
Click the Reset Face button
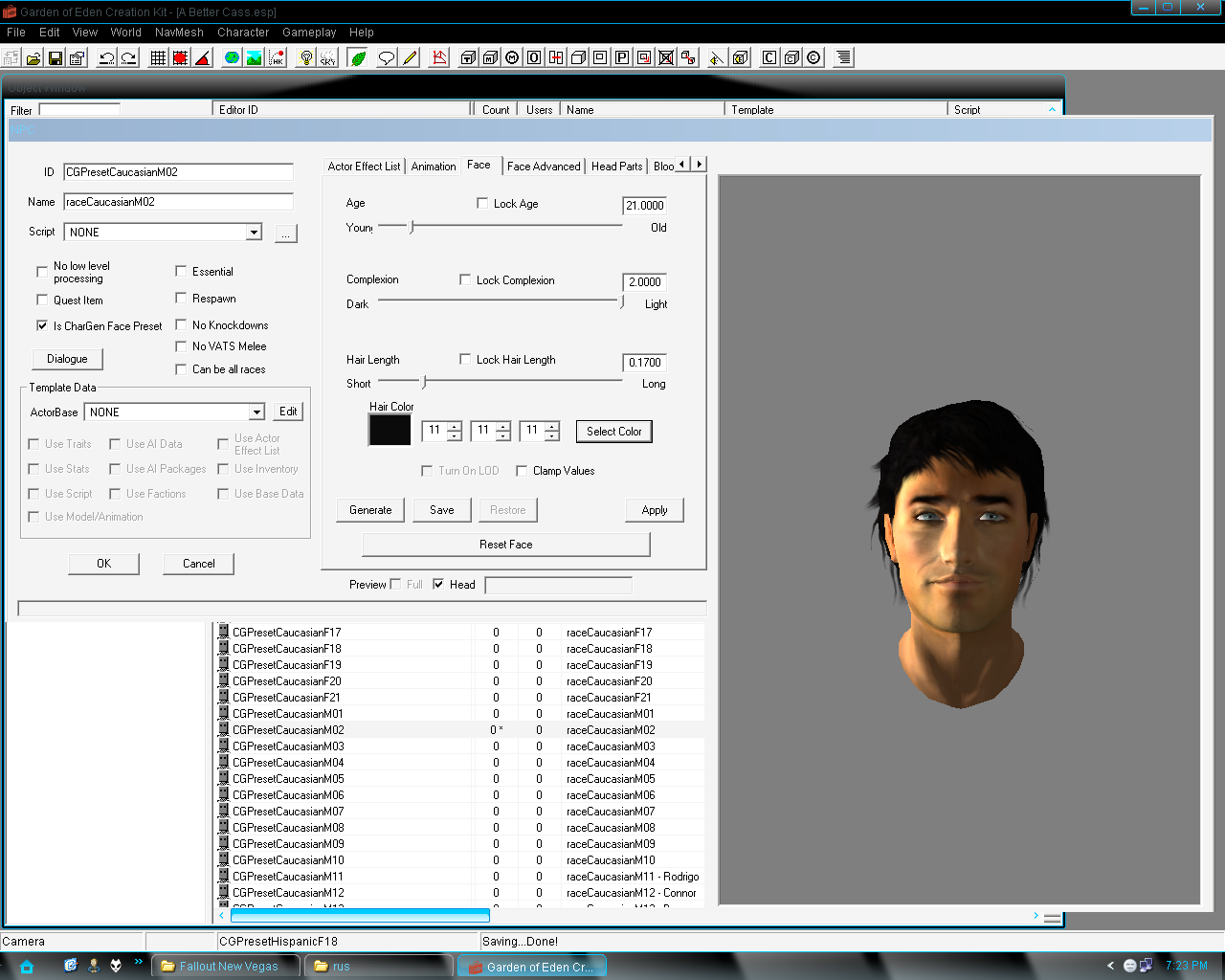point(506,545)
